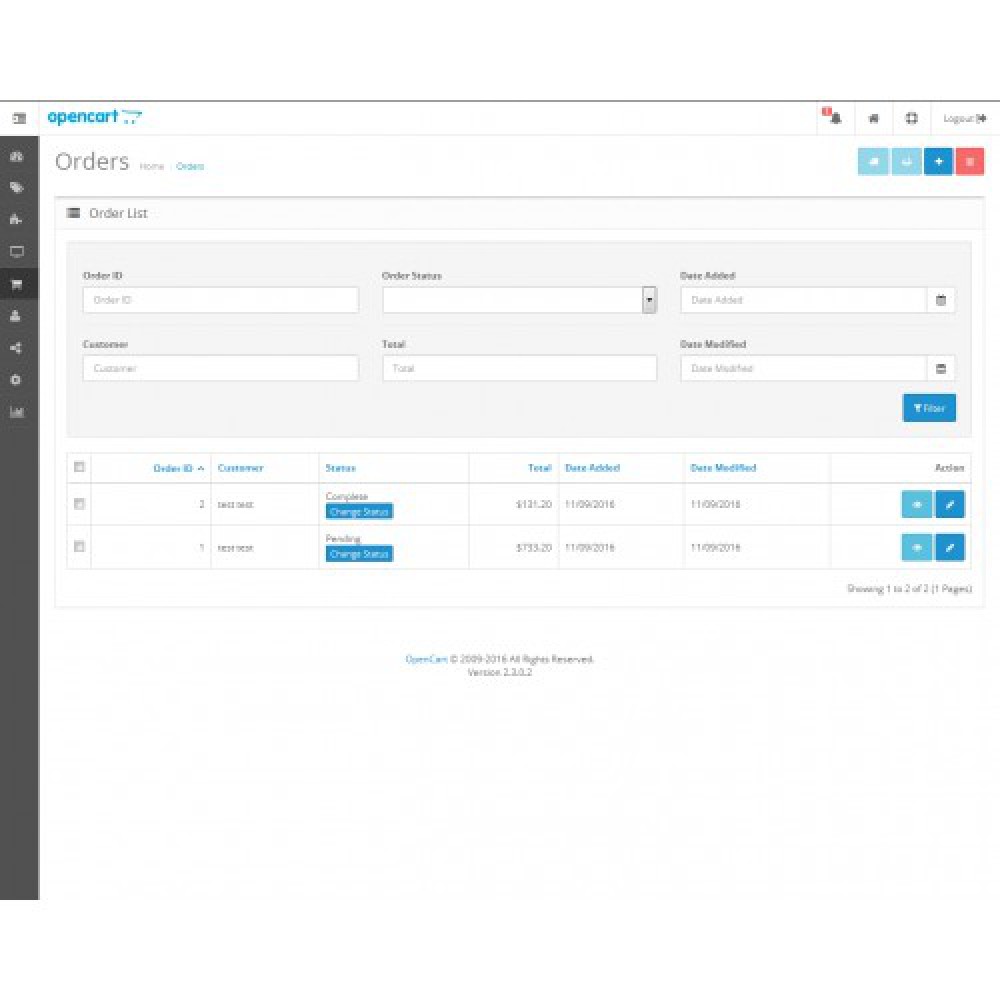Open the Catalog section in the sidebar
The image size is (1000, 1000).
point(17,188)
